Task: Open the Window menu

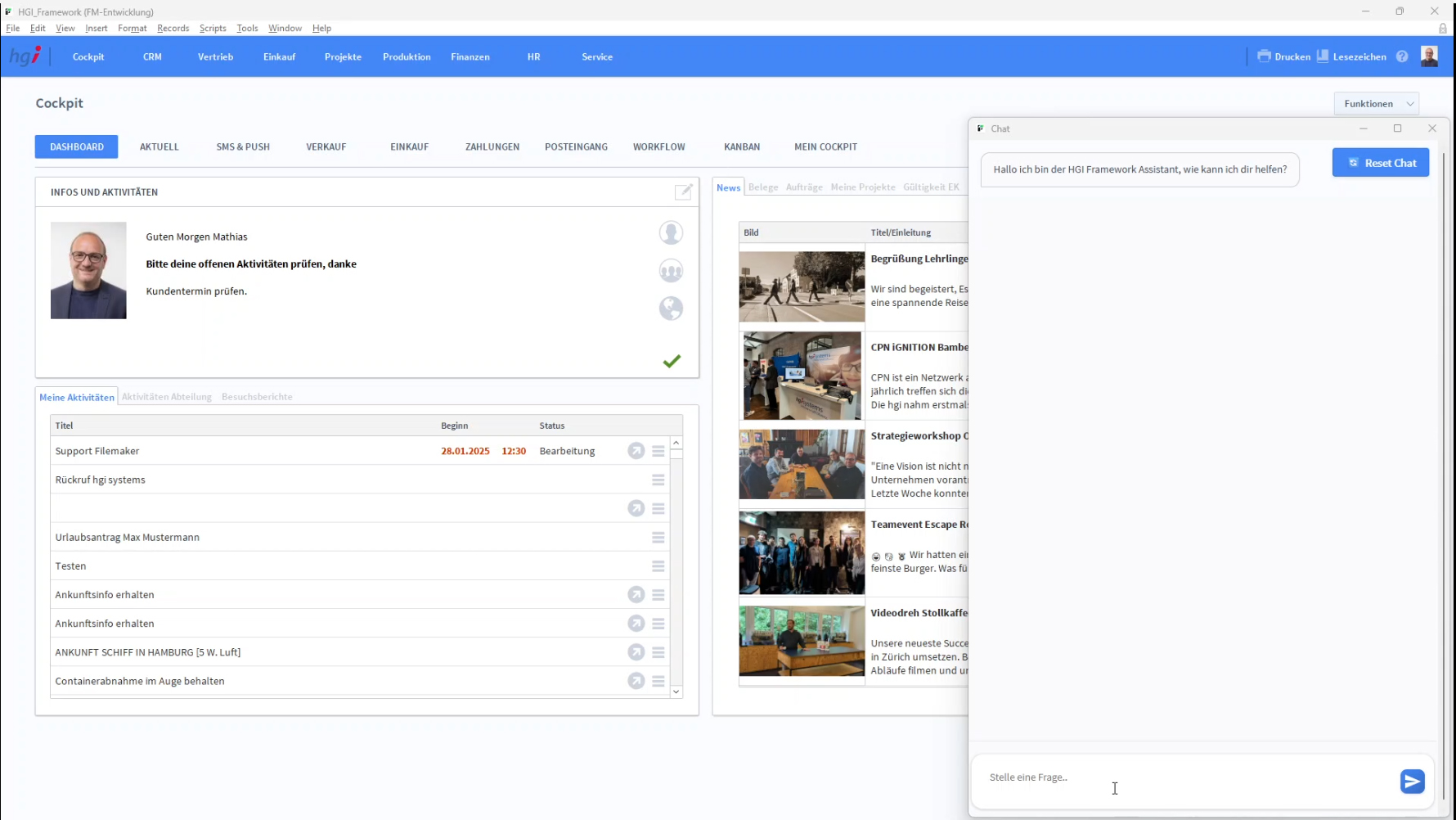Action: [x=285, y=28]
